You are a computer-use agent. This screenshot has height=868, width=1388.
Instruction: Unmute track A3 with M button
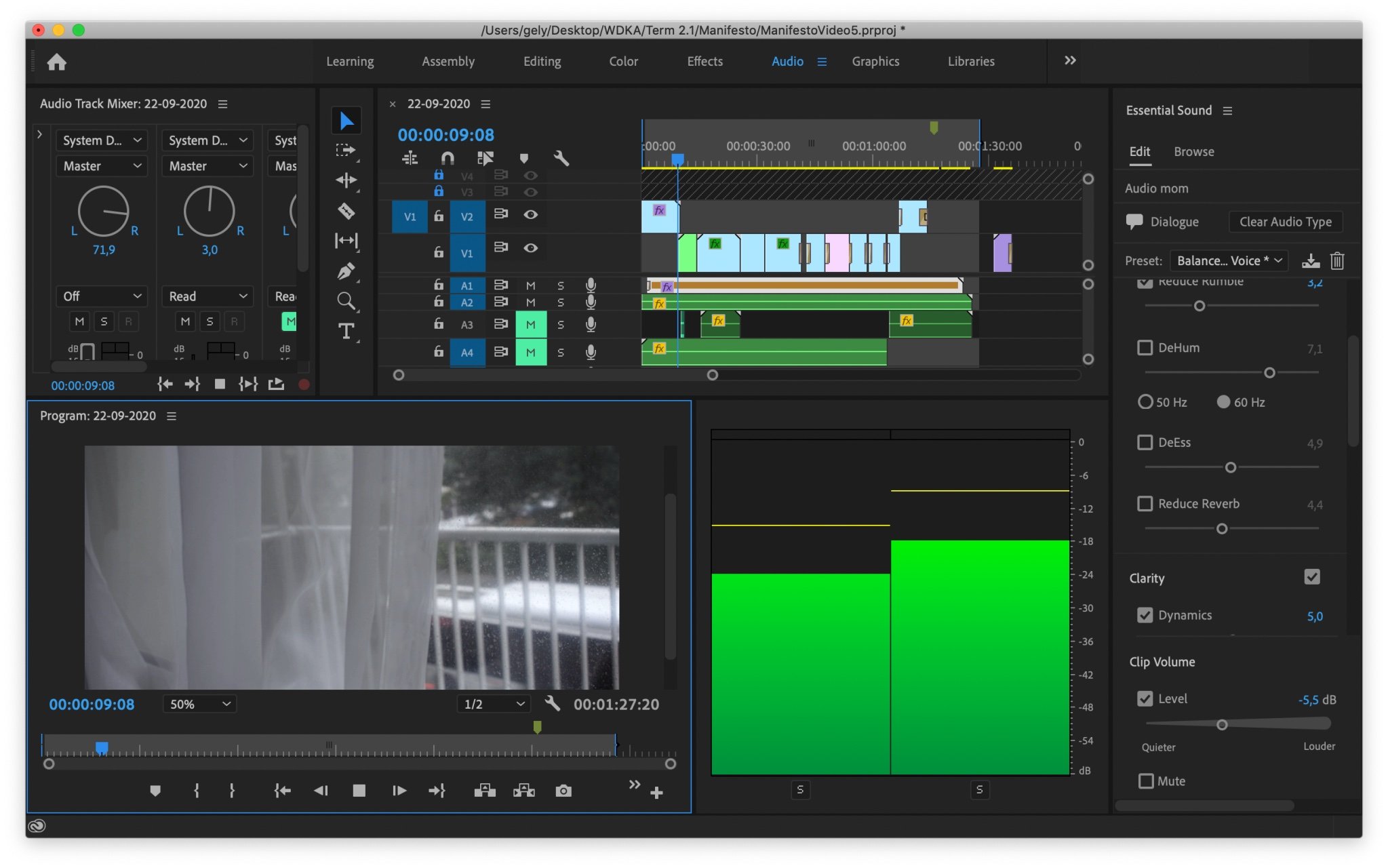531,325
